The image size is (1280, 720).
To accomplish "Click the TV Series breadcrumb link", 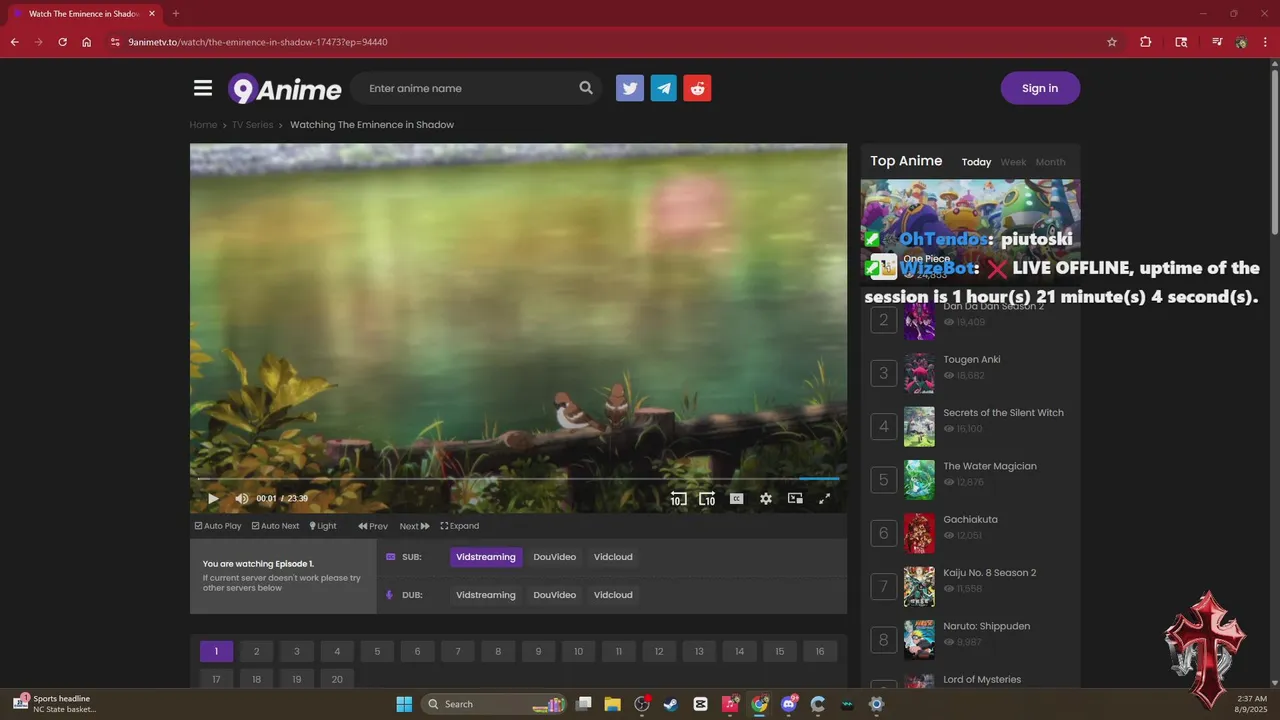I will (253, 125).
